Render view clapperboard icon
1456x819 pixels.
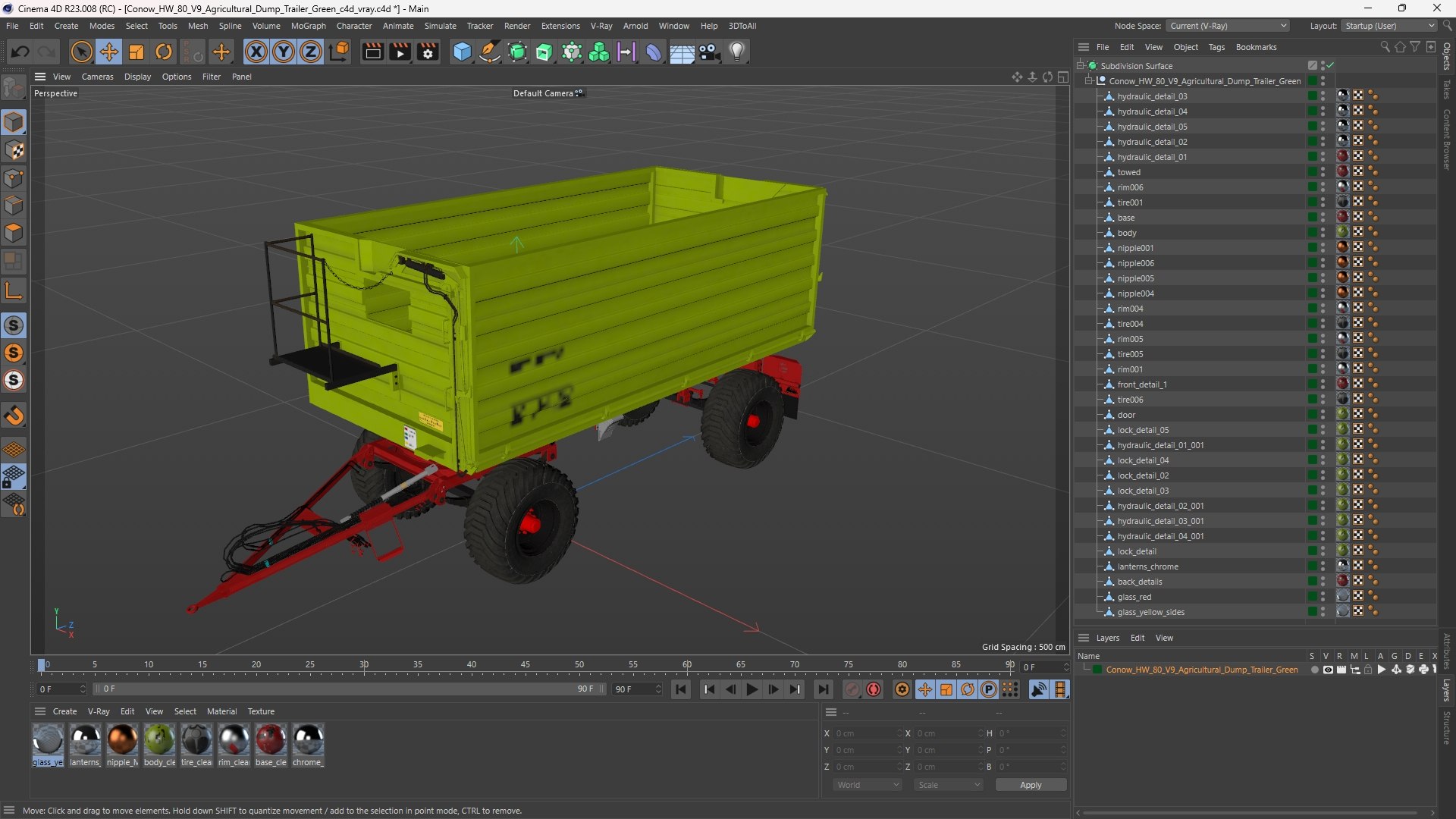click(372, 52)
